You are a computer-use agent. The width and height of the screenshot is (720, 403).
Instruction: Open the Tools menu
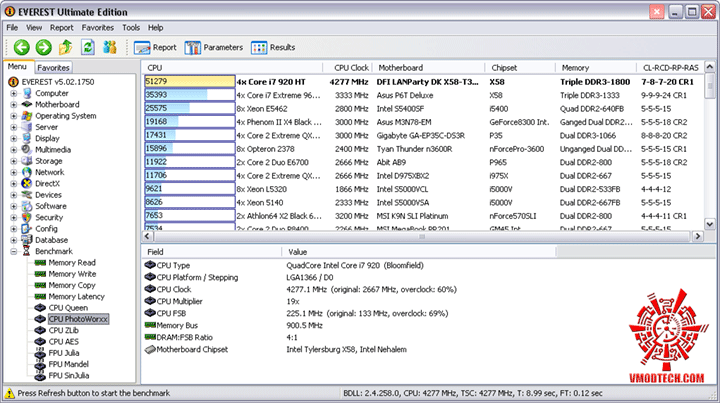coord(131,28)
